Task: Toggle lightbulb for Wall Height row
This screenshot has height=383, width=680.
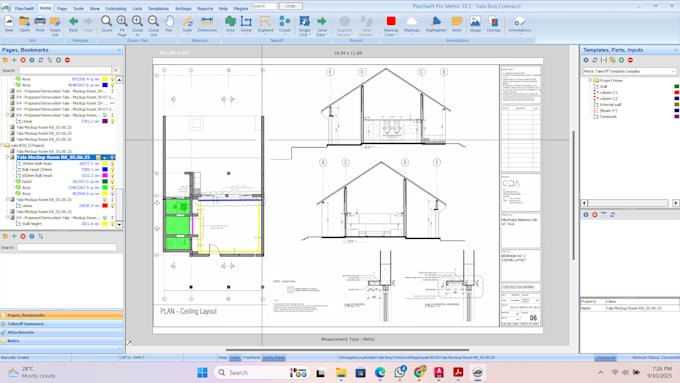Action: [x=112, y=224]
